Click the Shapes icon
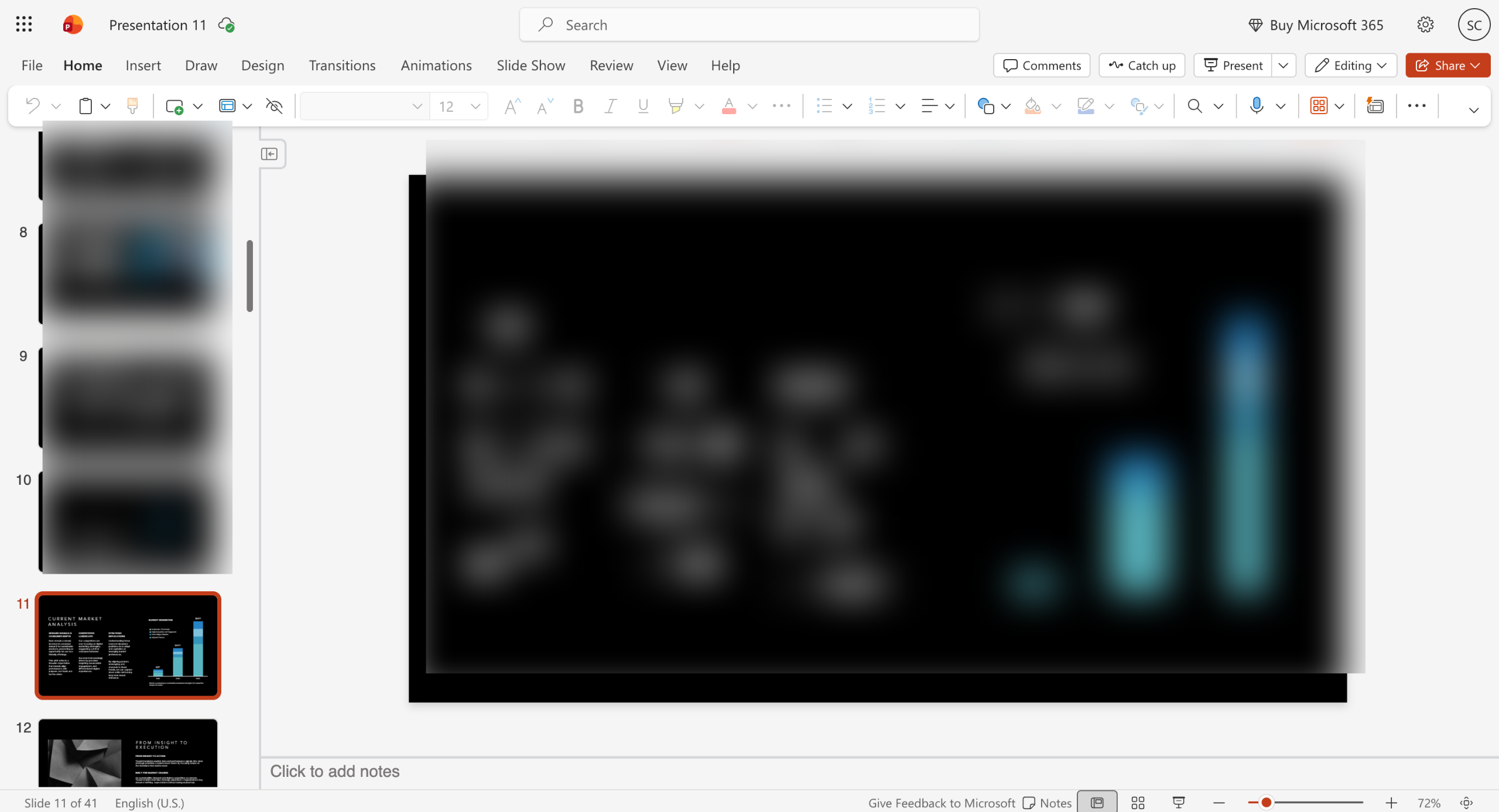The width and height of the screenshot is (1499, 812). coord(985,106)
